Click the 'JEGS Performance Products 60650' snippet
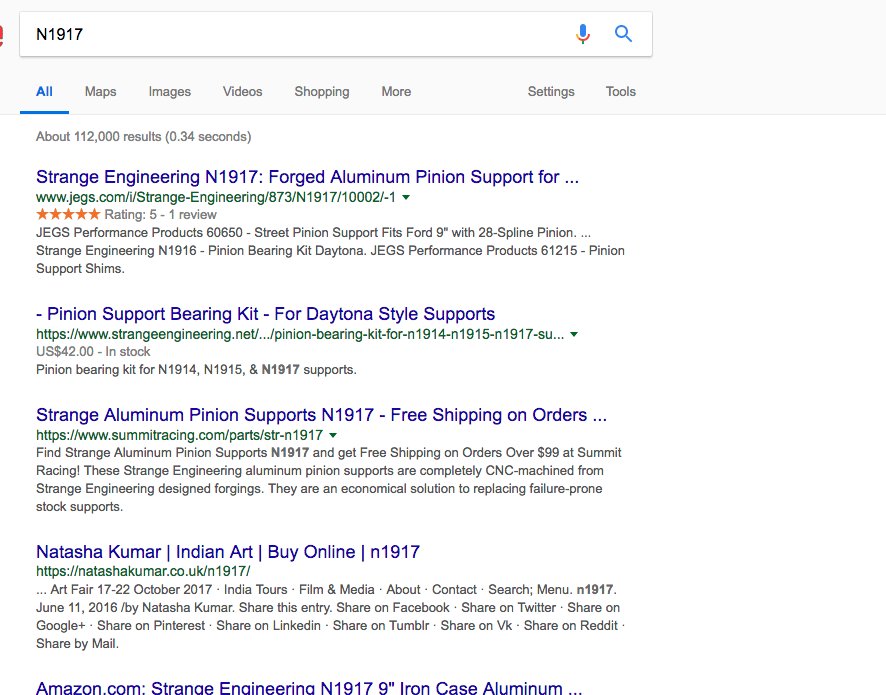This screenshot has height=695, width=886. point(331,250)
